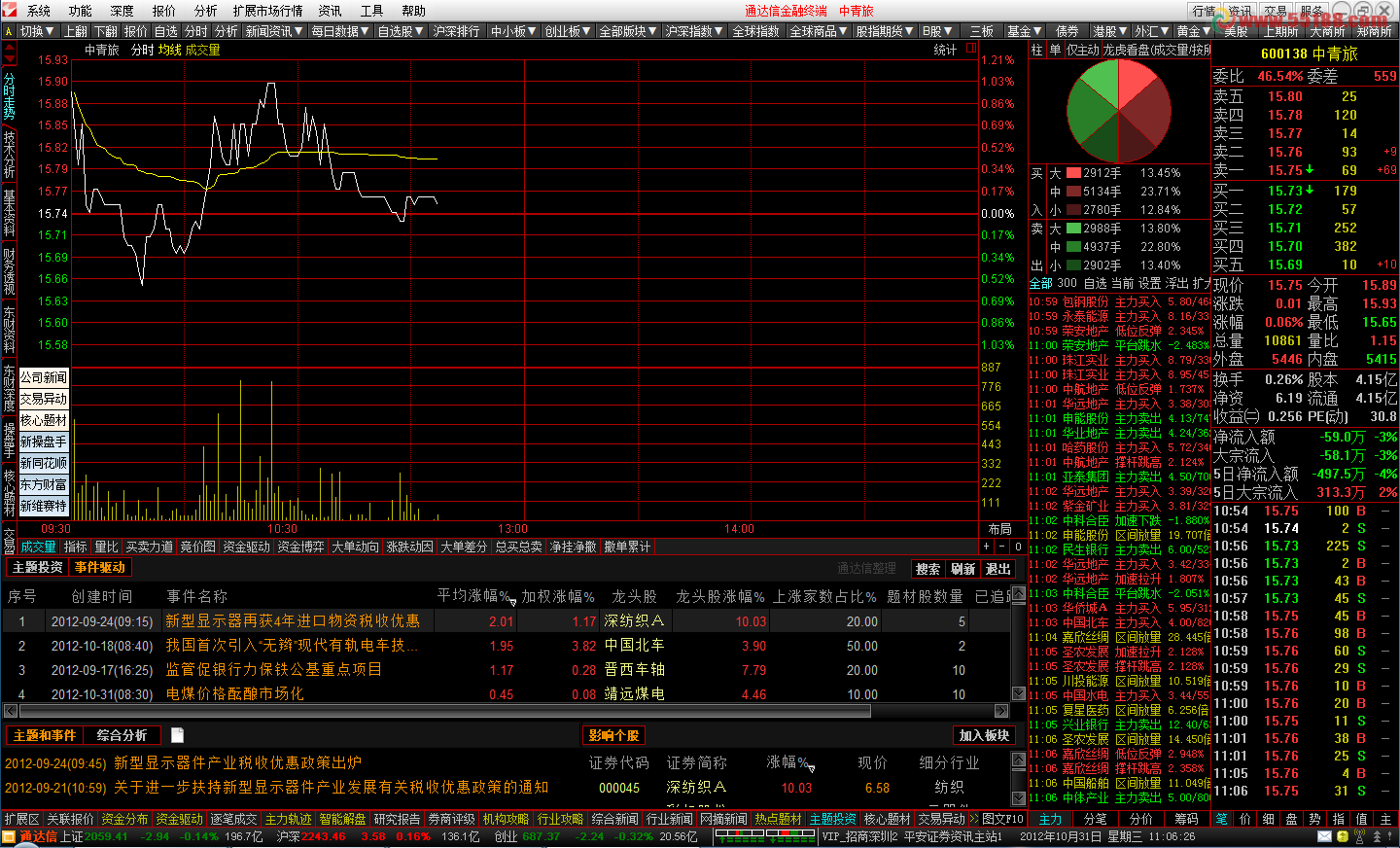Open the 股指期货 dropdown
Image resolution: width=1400 pixels, height=848 pixels.
pos(885,31)
